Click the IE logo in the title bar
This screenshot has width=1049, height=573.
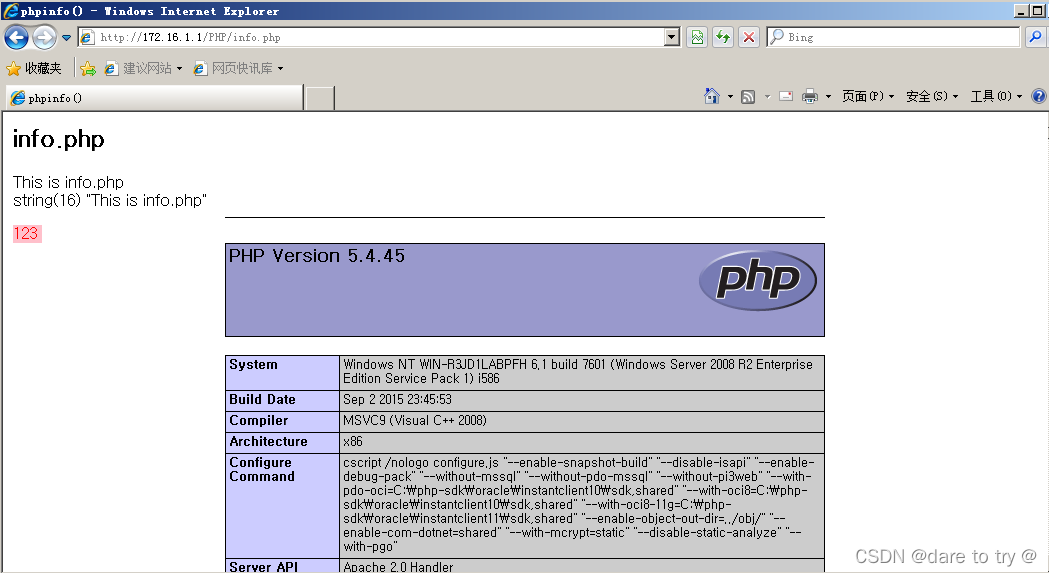[11, 11]
